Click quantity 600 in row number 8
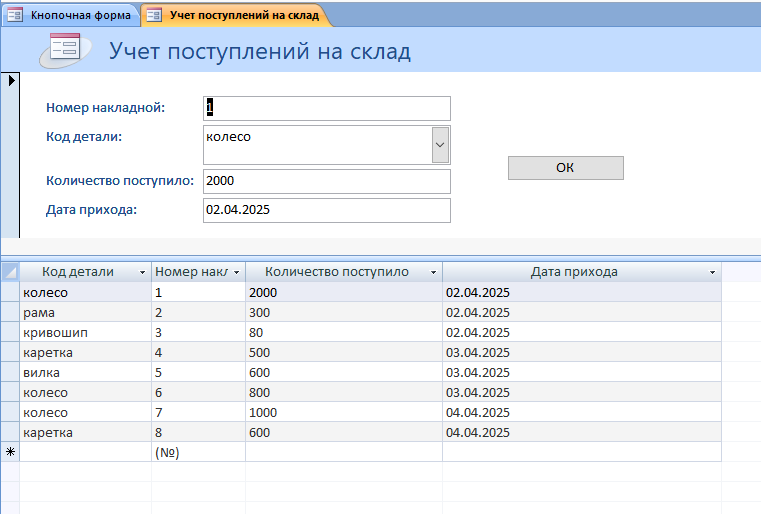 click(x=344, y=432)
